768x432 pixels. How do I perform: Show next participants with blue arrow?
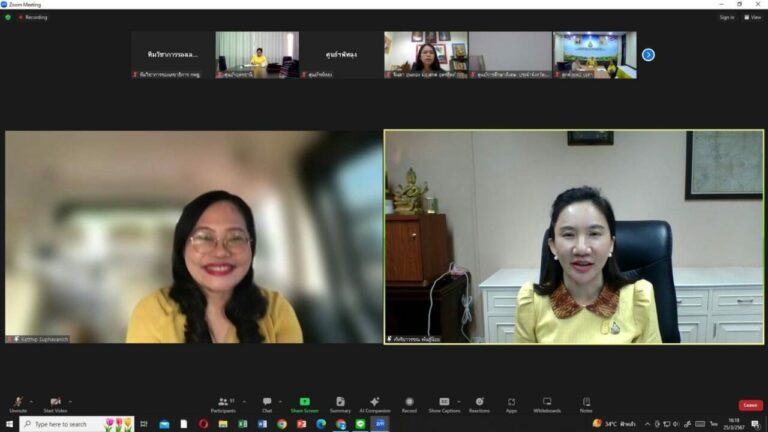[x=648, y=55]
